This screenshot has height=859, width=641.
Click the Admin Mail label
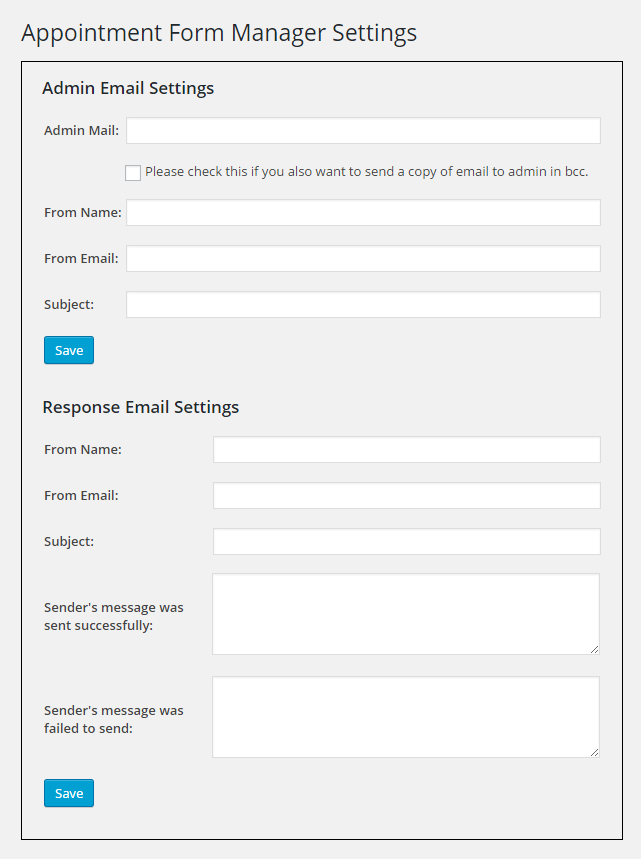click(82, 130)
